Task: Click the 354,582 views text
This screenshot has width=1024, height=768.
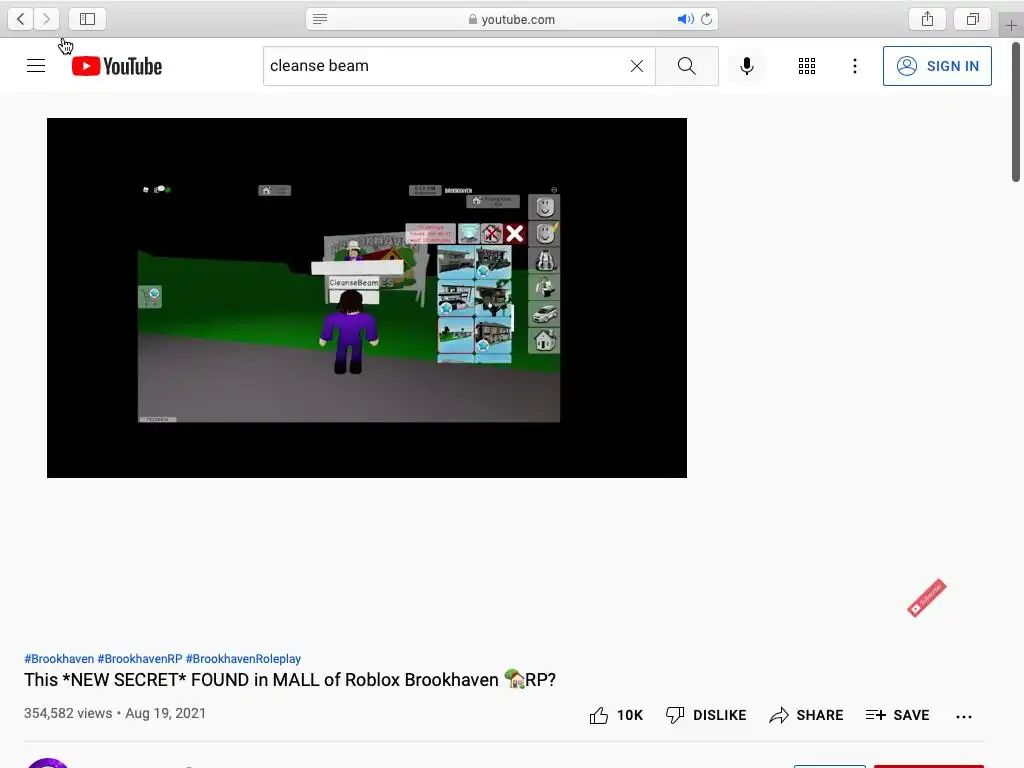Action: pos(68,713)
